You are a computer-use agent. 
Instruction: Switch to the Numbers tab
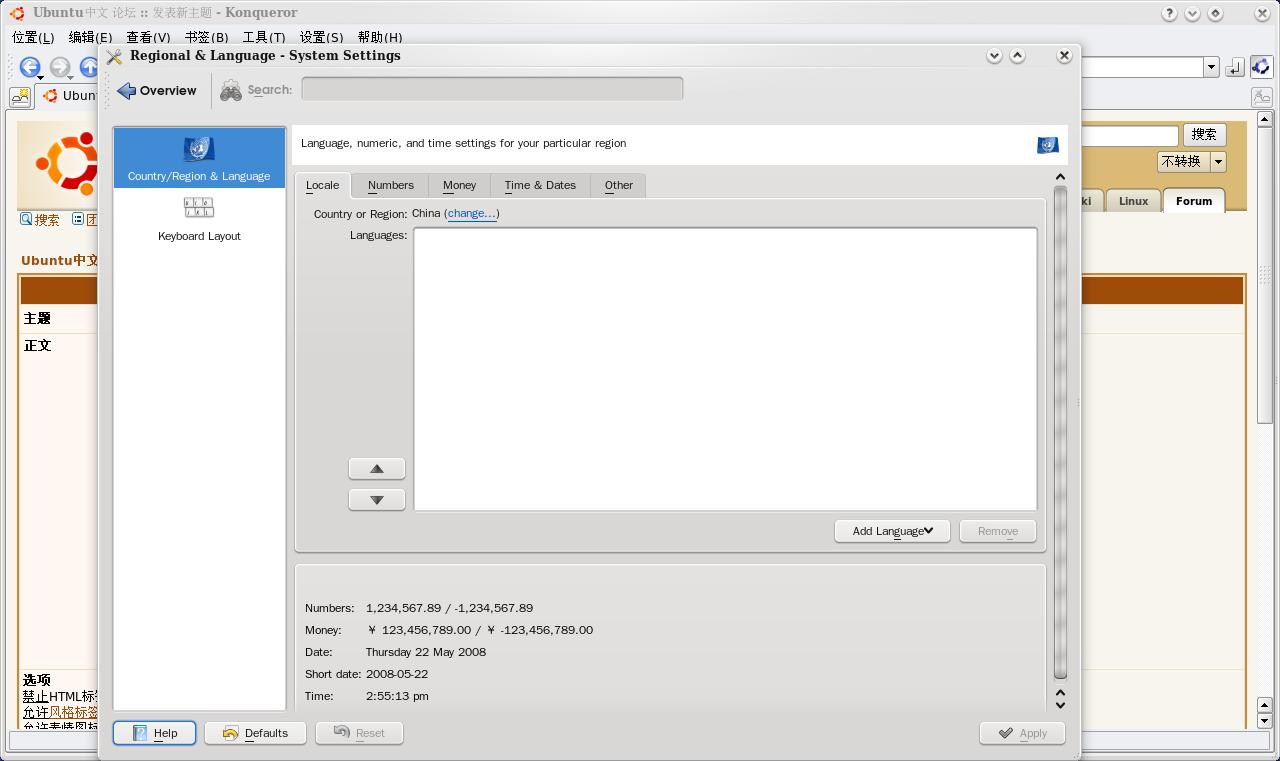390,185
